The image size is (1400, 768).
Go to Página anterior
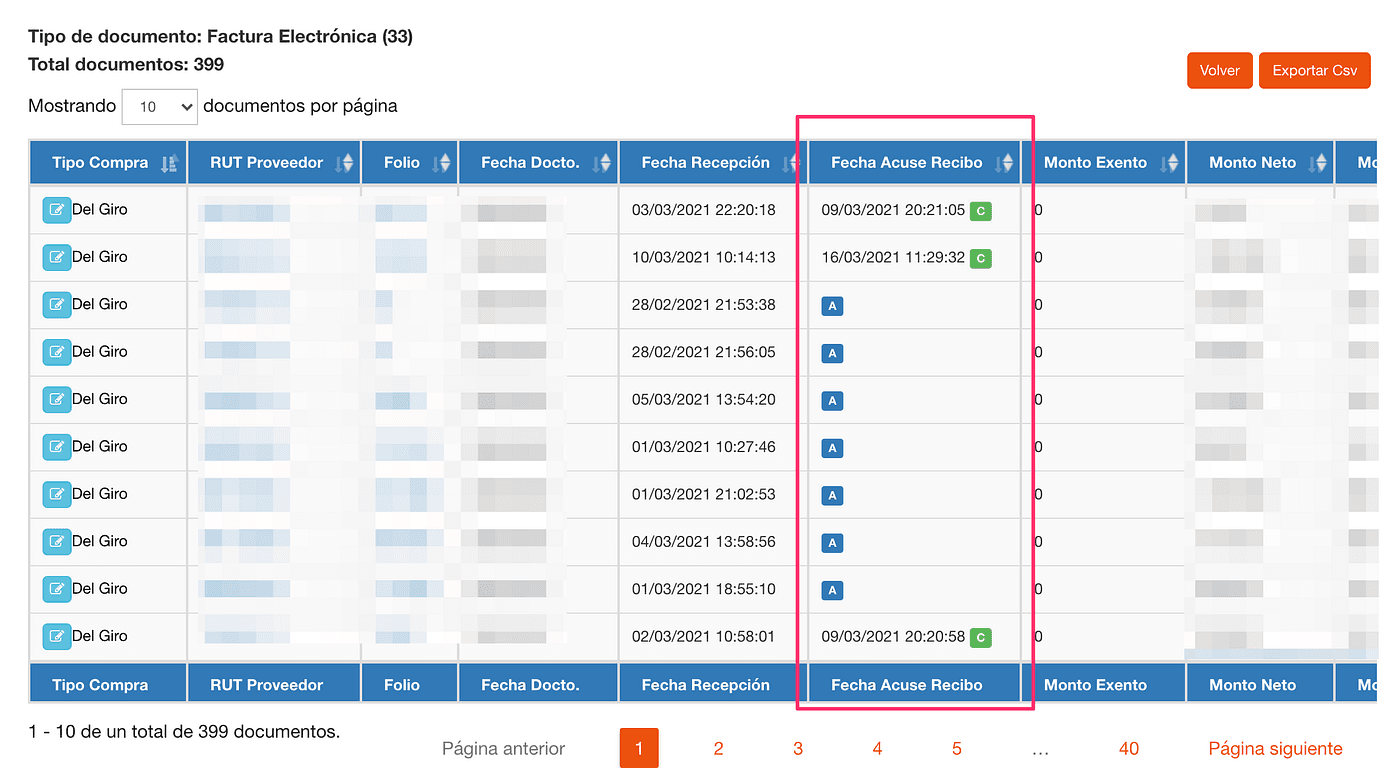[x=504, y=749]
